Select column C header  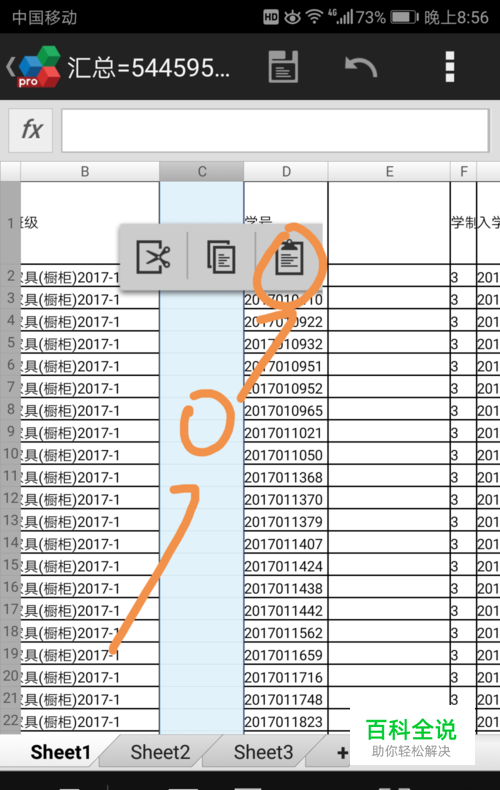[x=202, y=172]
